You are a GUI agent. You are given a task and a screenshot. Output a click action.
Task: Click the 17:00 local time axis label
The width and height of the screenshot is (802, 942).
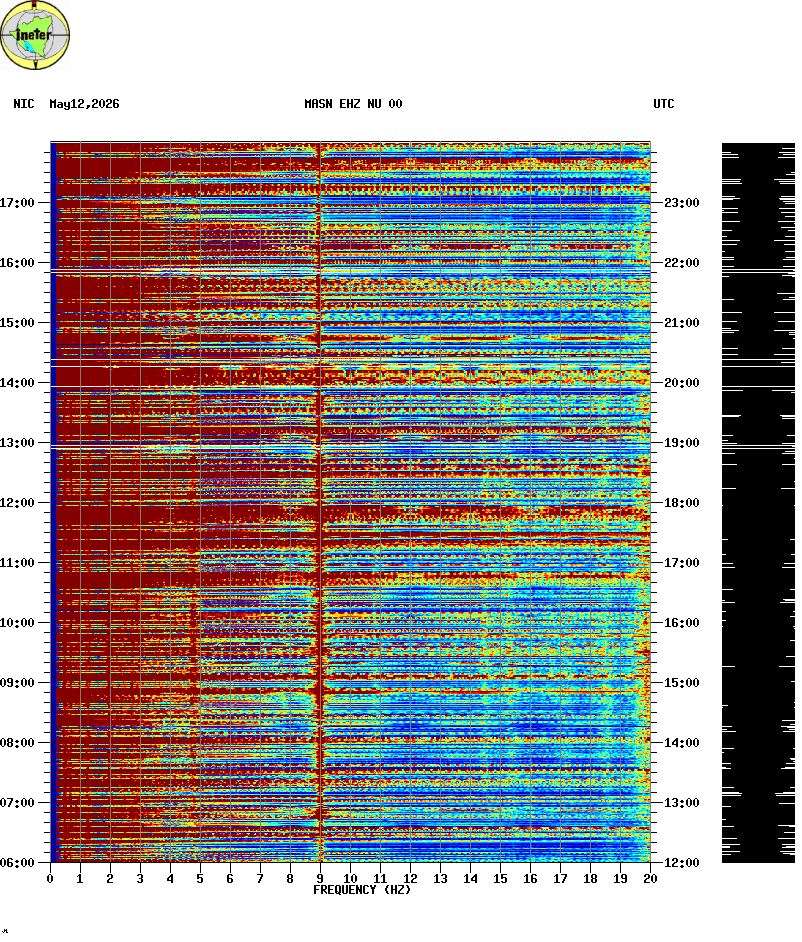point(17,203)
